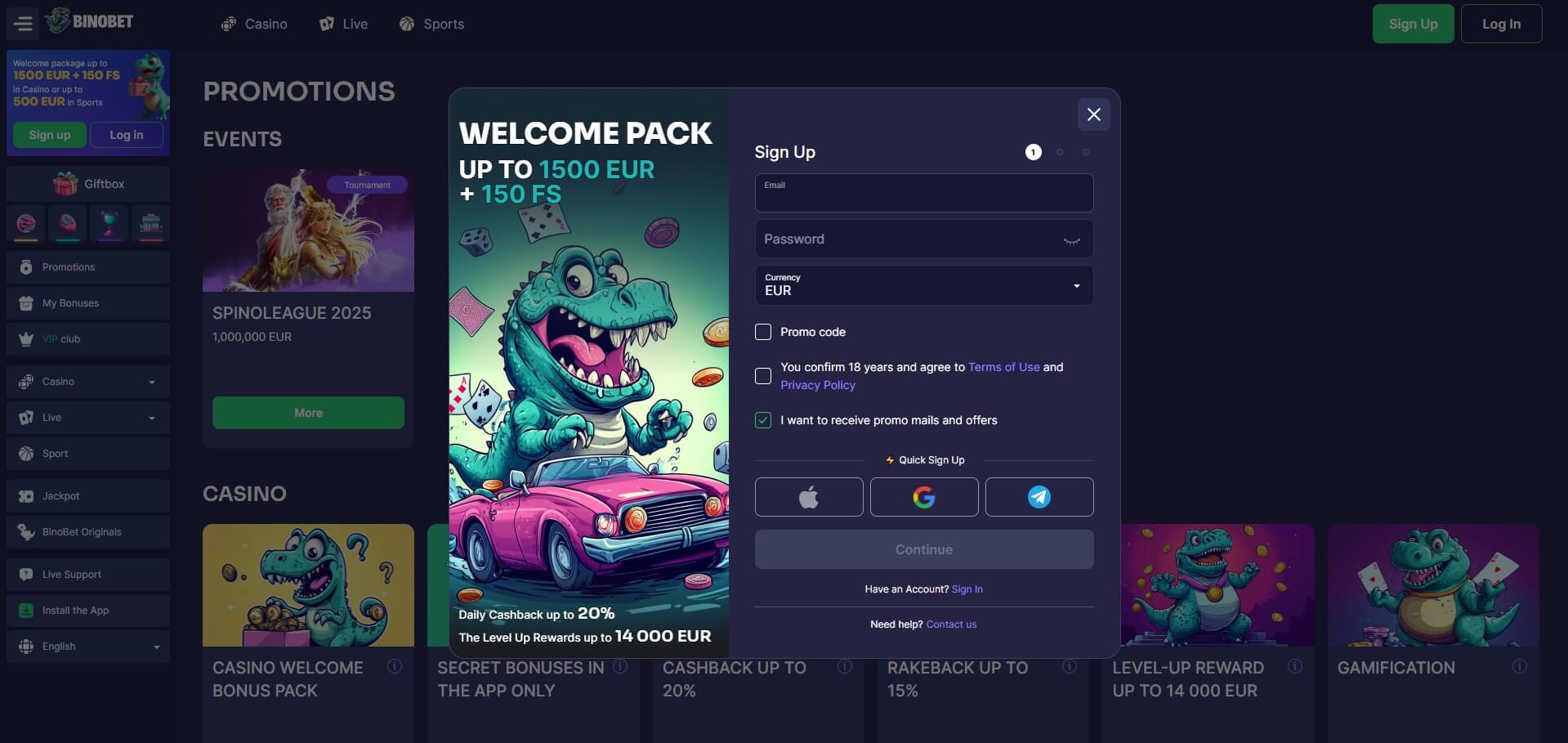Screen dimensions: 1568x743
Task: Click More on Spinoleague 2025 card
Action: [x=308, y=413]
